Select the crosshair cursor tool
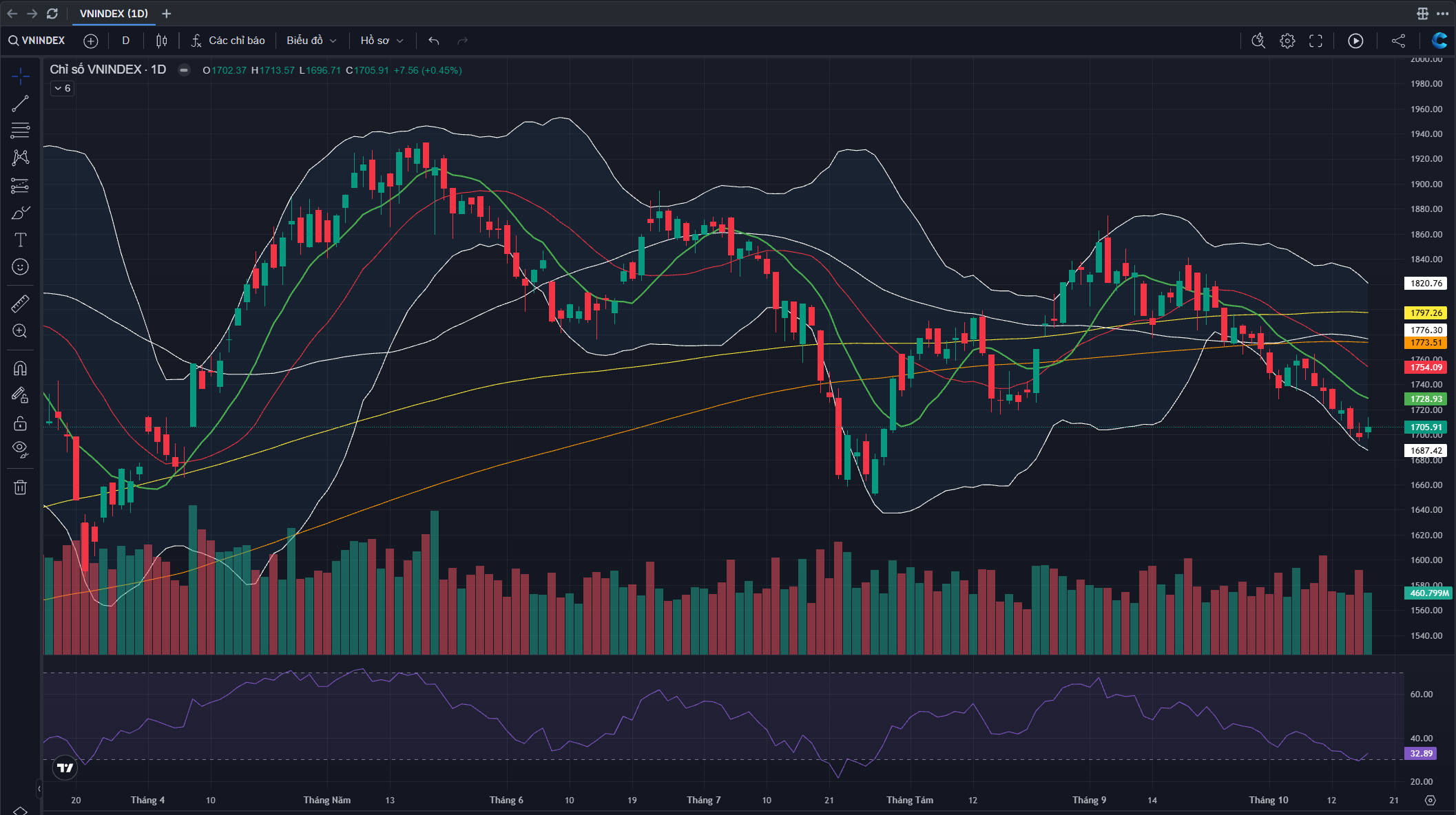 point(21,76)
